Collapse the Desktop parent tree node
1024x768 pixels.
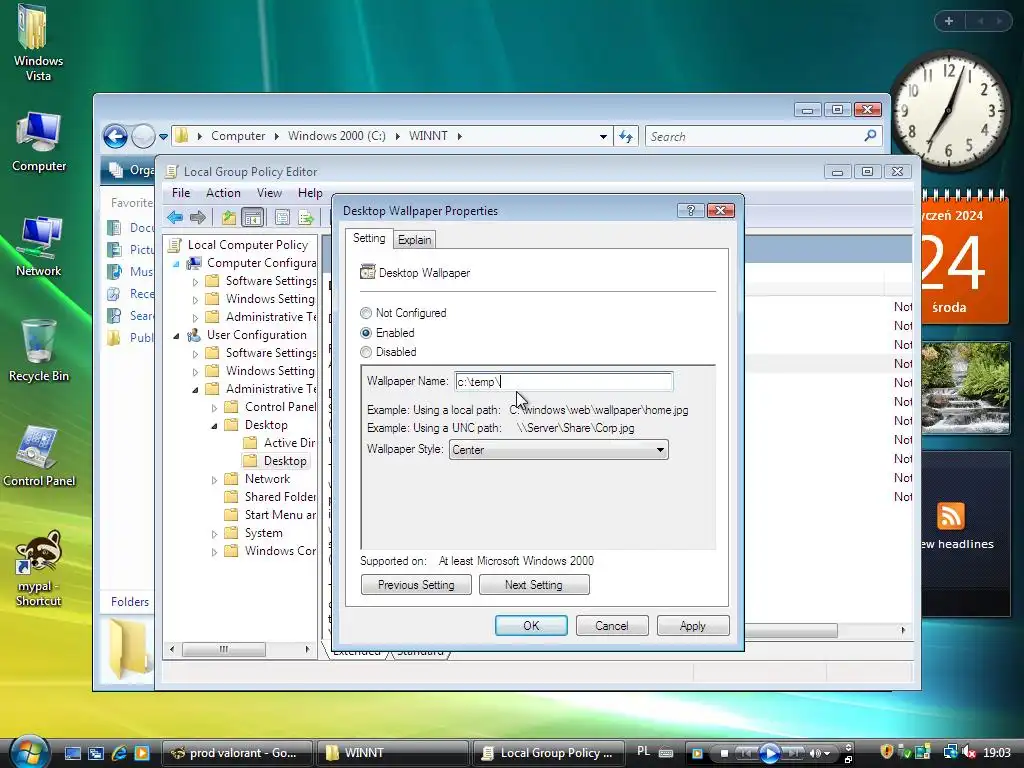pos(214,426)
